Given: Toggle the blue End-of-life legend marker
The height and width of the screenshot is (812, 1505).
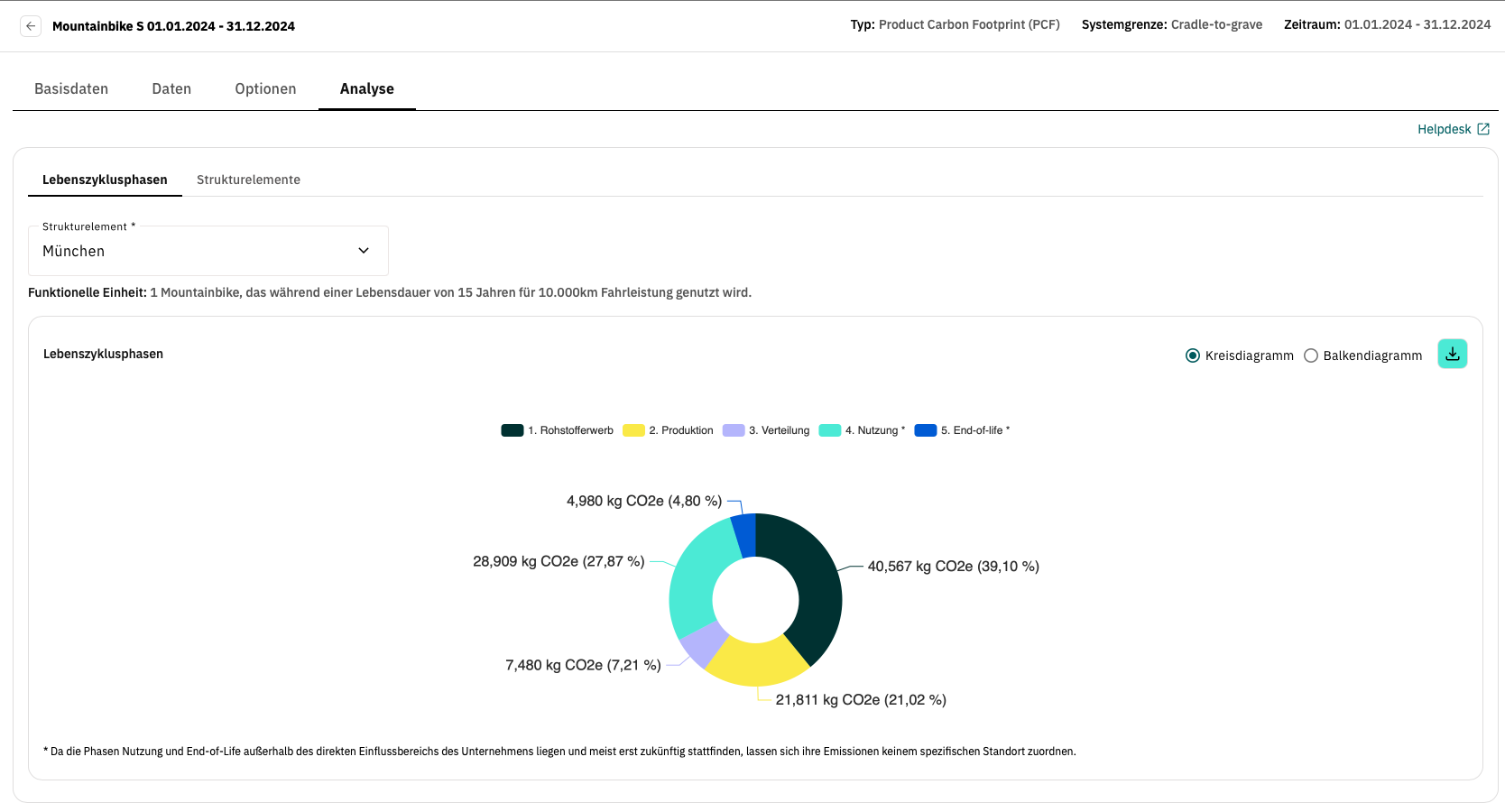Looking at the screenshot, I should pyautogui.click(x=926, y=430).
